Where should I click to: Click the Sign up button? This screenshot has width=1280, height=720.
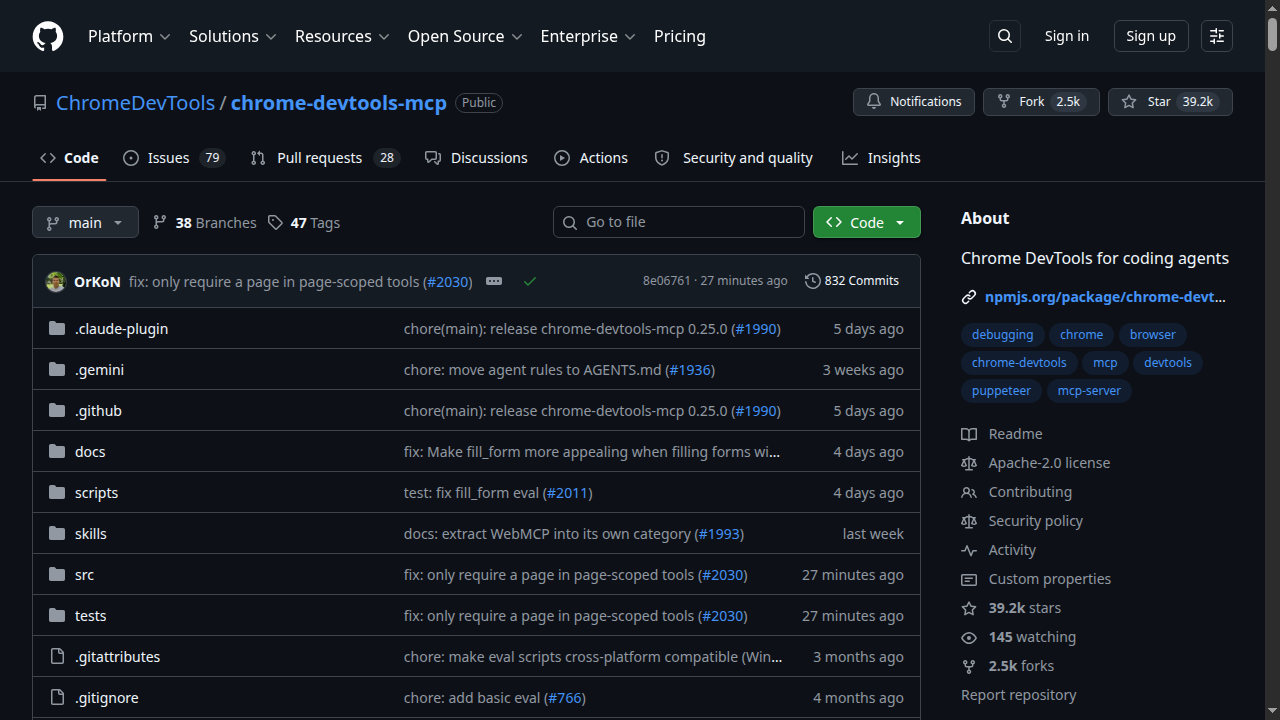coord(1151,36)
